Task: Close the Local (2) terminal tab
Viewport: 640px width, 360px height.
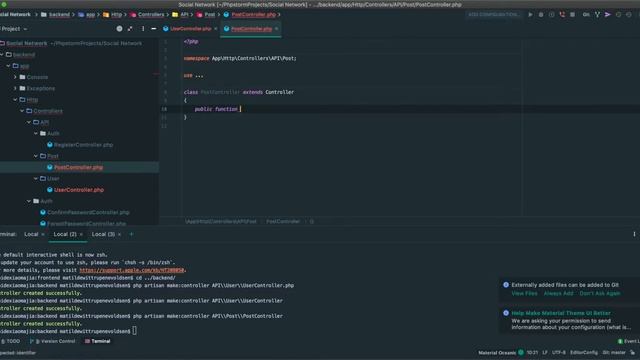Action: click(x=81, y=234)
